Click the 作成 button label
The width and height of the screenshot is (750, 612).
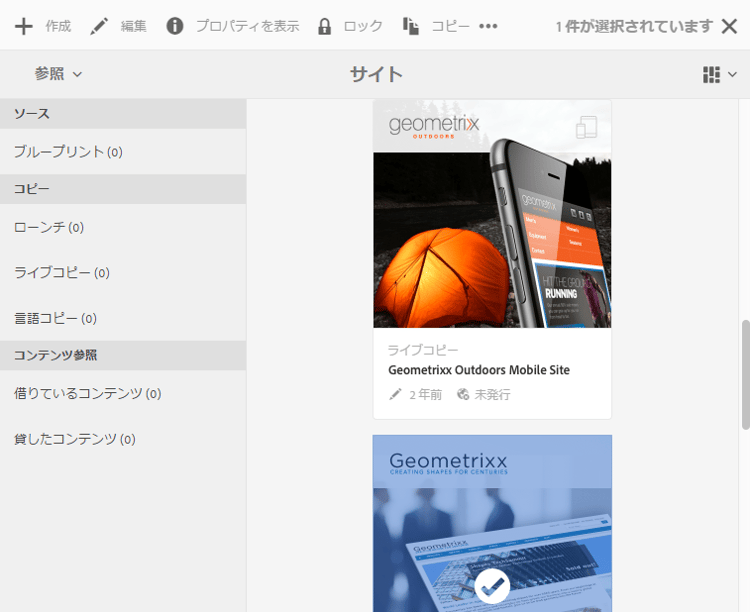pyautogui.click(x=58, y=26)
